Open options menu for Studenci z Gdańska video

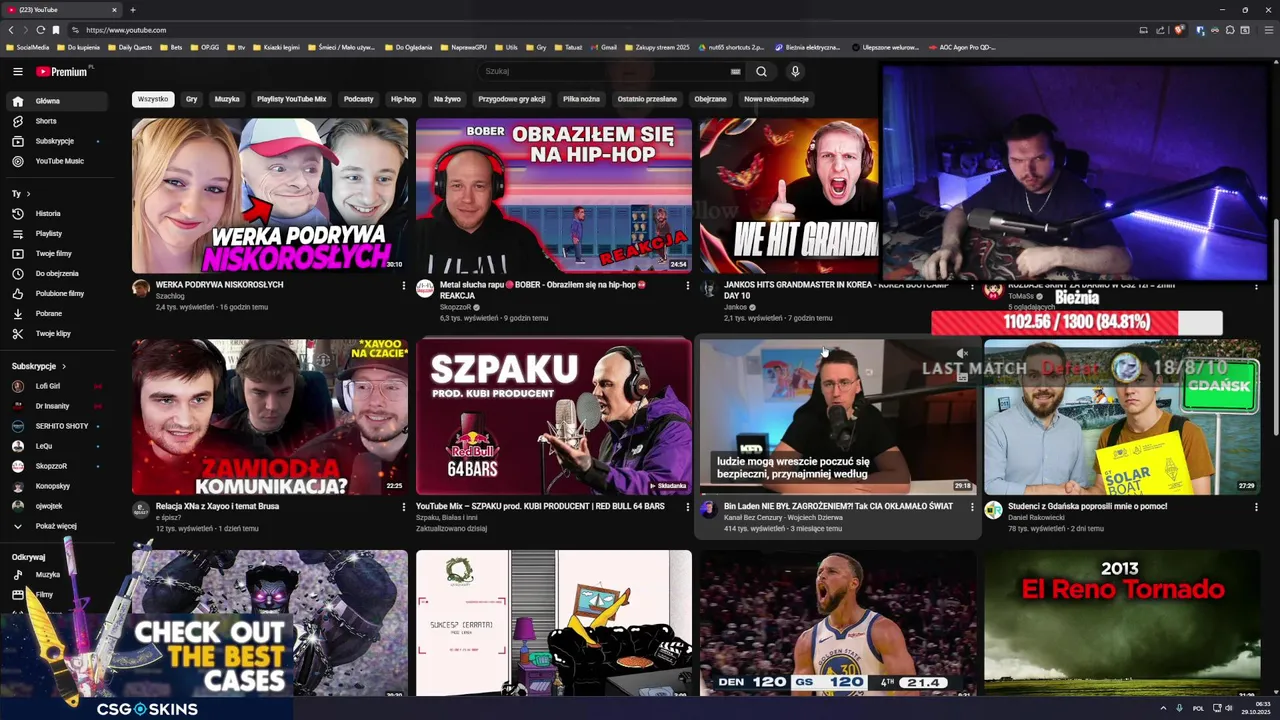[x=1256, y=508]
